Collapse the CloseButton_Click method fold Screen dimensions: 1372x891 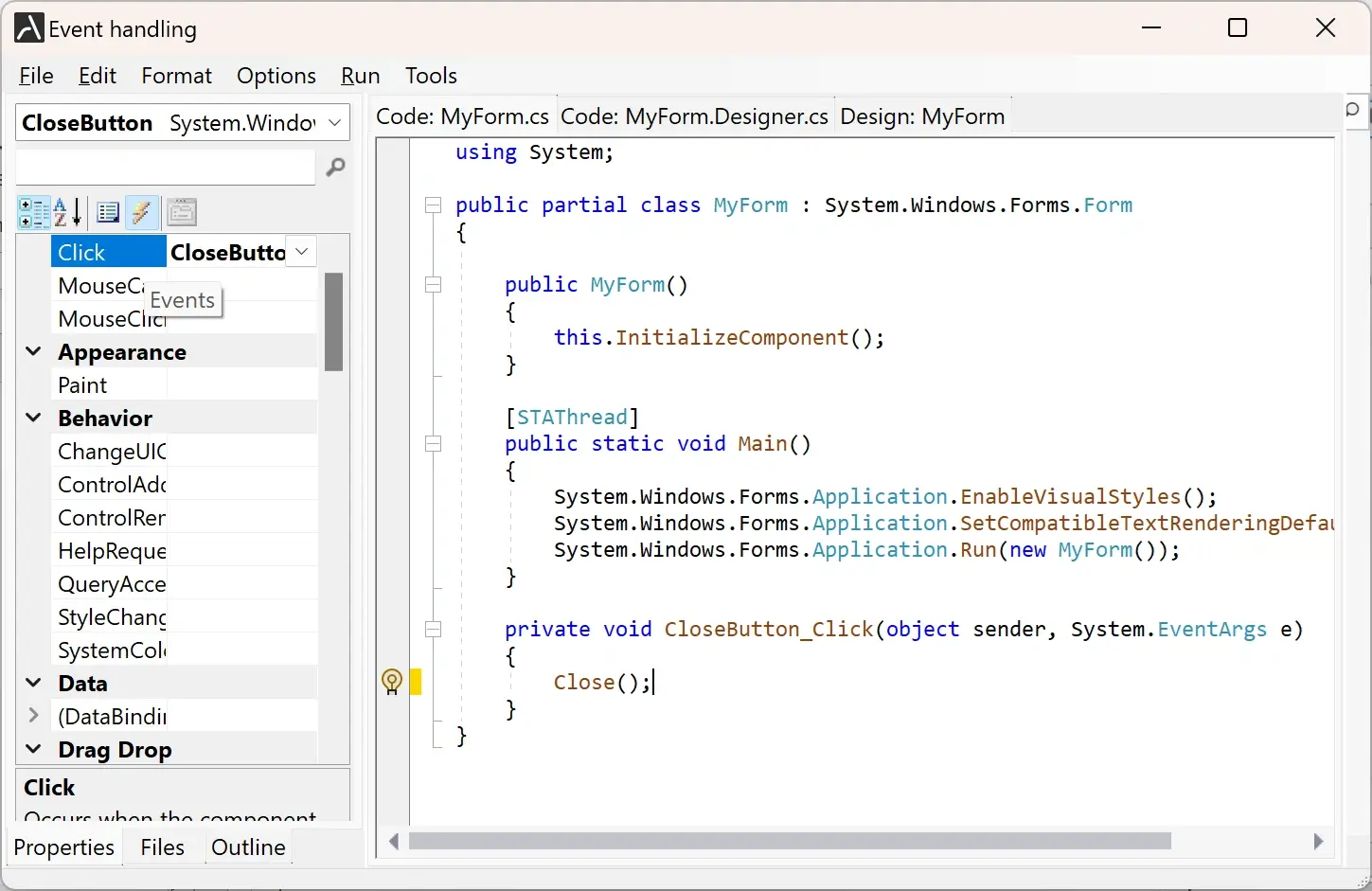(434, 630)
